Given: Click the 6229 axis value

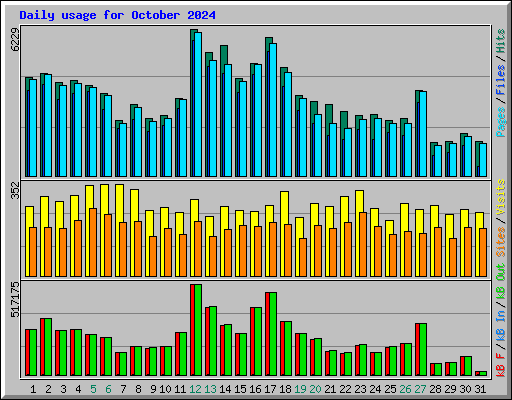Looking at the screenshot, I should (x=15, y=40).
